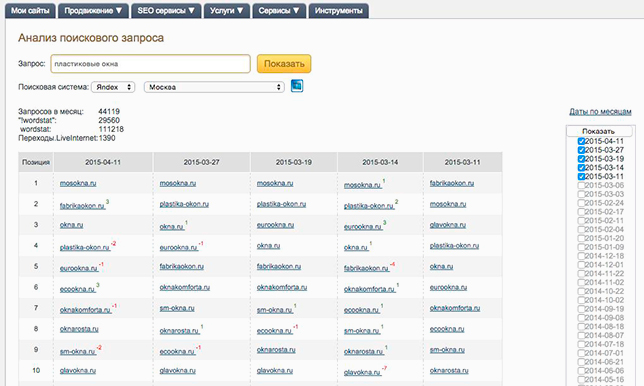Check the 2015-03-06 date checkbox
The height and width of the screenshot is (386, 644).
point(581,185)
